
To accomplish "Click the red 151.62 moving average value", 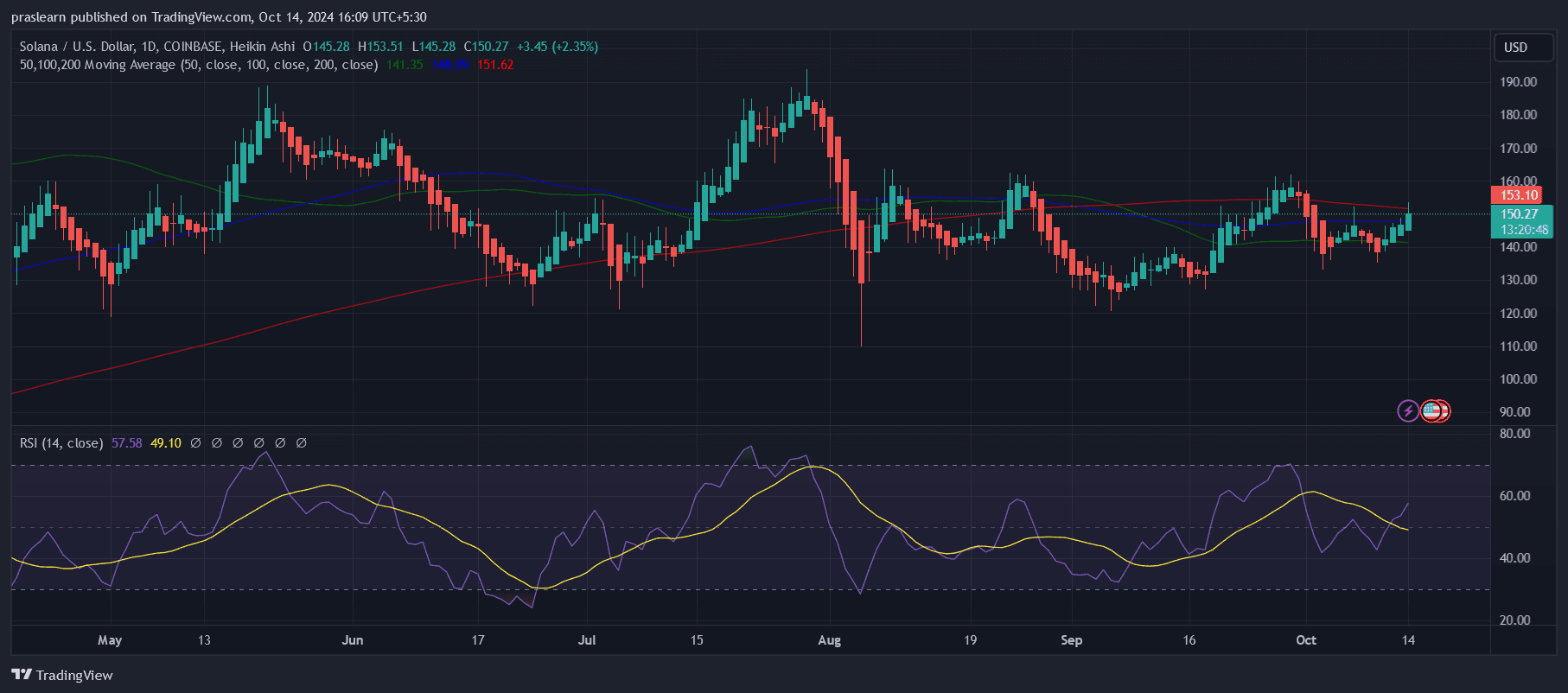I will (495, 65).
